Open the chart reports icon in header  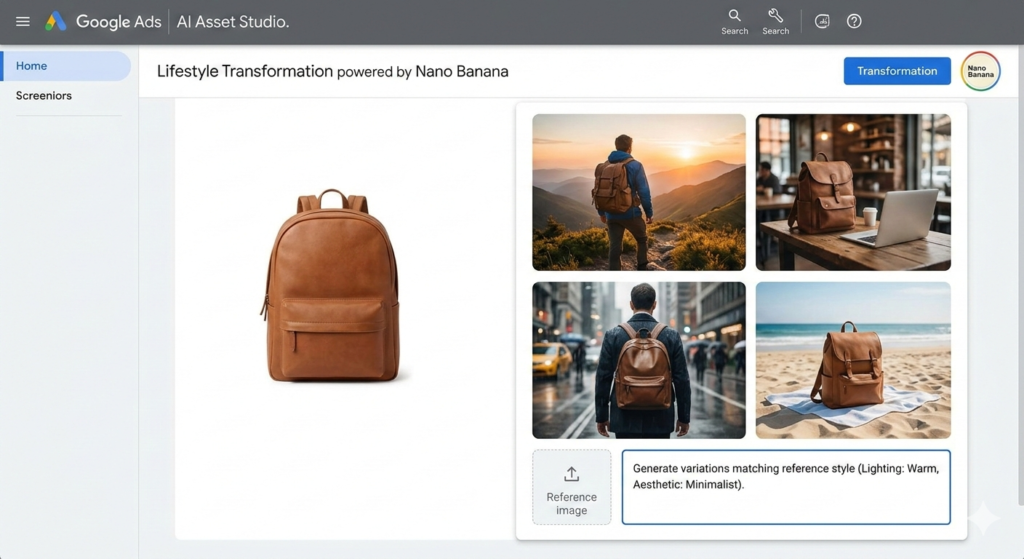tap(822, 21)
